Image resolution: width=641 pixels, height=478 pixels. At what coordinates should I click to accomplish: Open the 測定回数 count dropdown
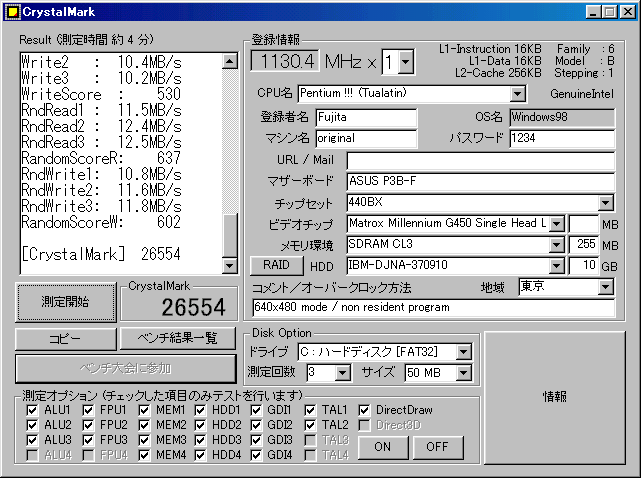click(x=342, y=373)
